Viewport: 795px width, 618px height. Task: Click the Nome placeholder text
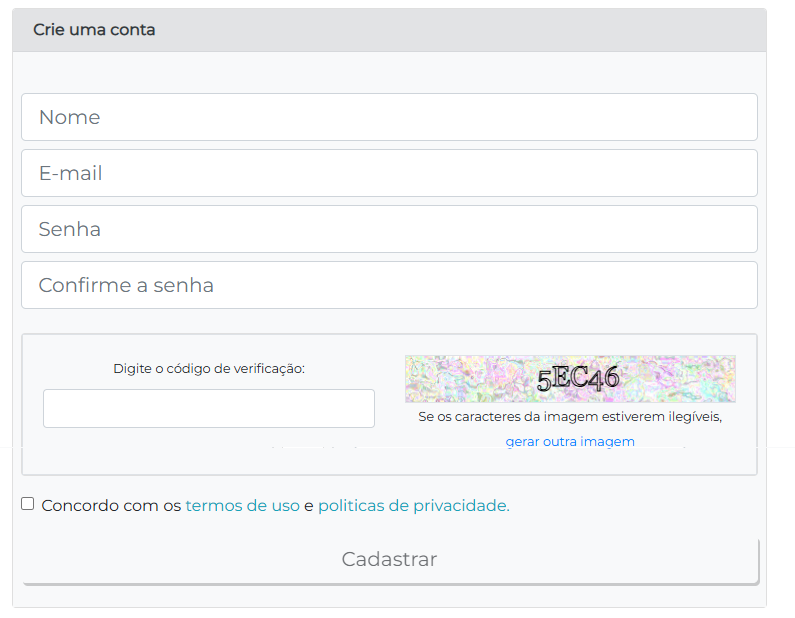[69, 117]
